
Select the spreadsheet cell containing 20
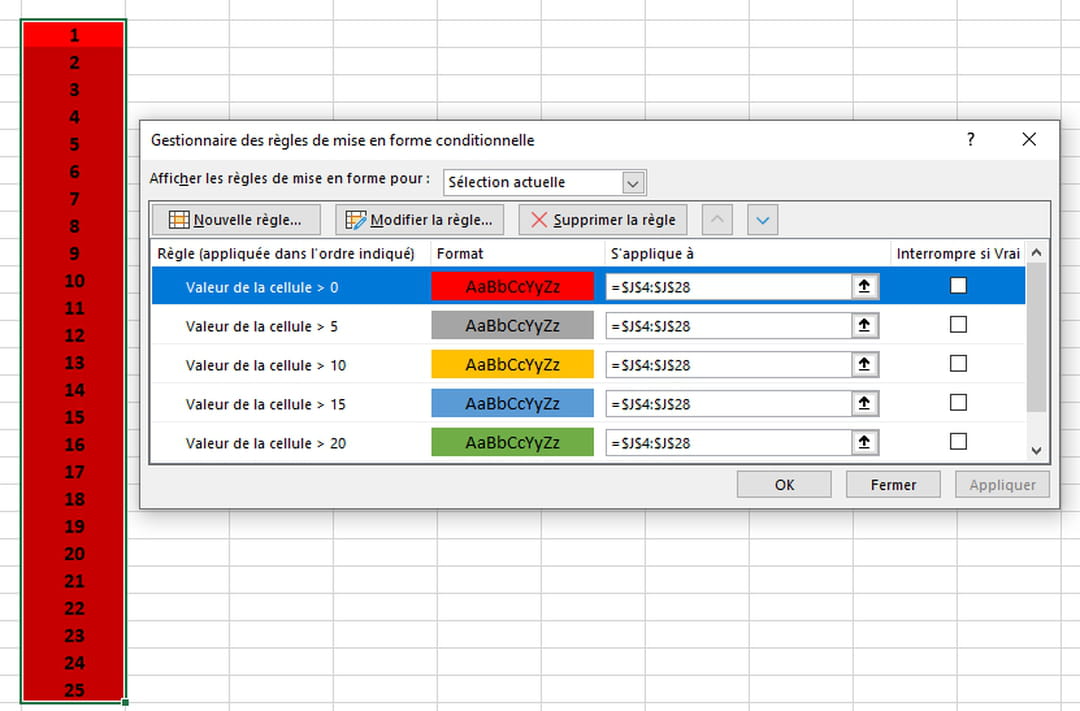[74, 553]
